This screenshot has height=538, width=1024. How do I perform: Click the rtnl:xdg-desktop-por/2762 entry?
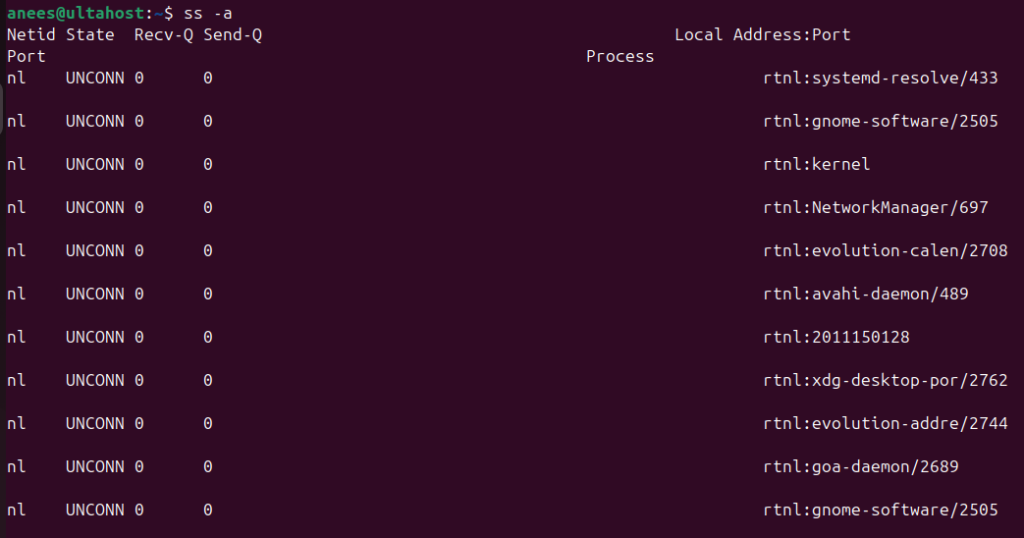pos(885,381)
